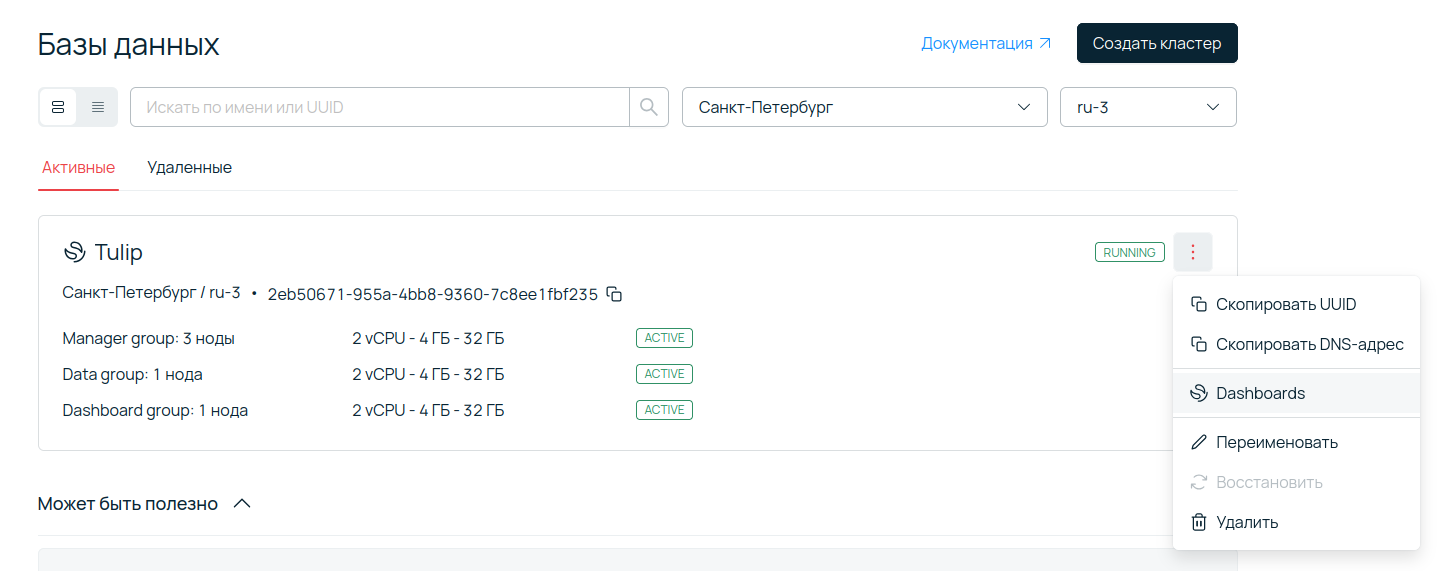Select Удалить in the context menu
The height and width of the screenshot is (571, 1453).
[x=1296, y=522]
